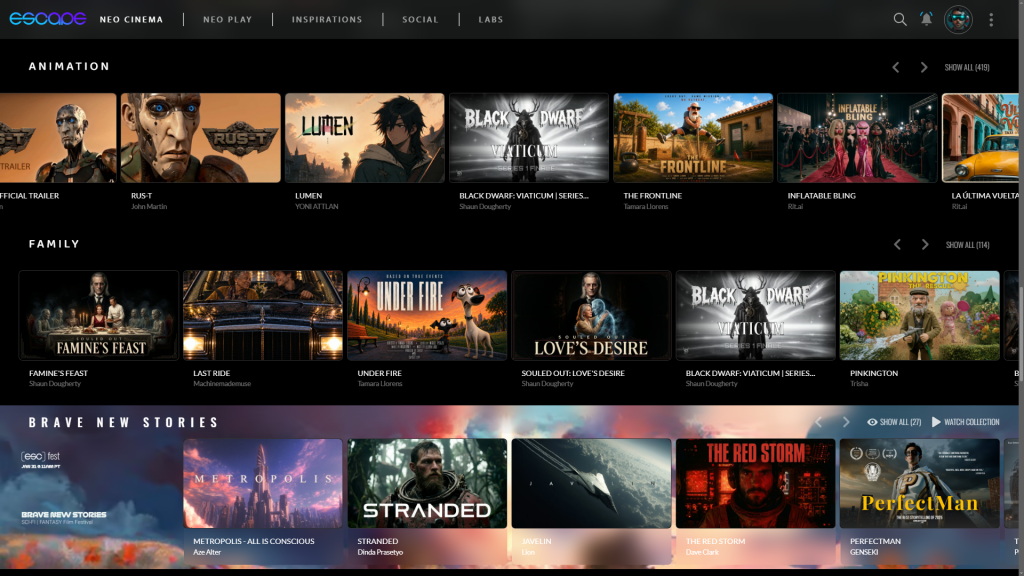Open the Souled Out: Love's Desire thumbnail
Screen dimensions: 1024x576
(591, 315)
